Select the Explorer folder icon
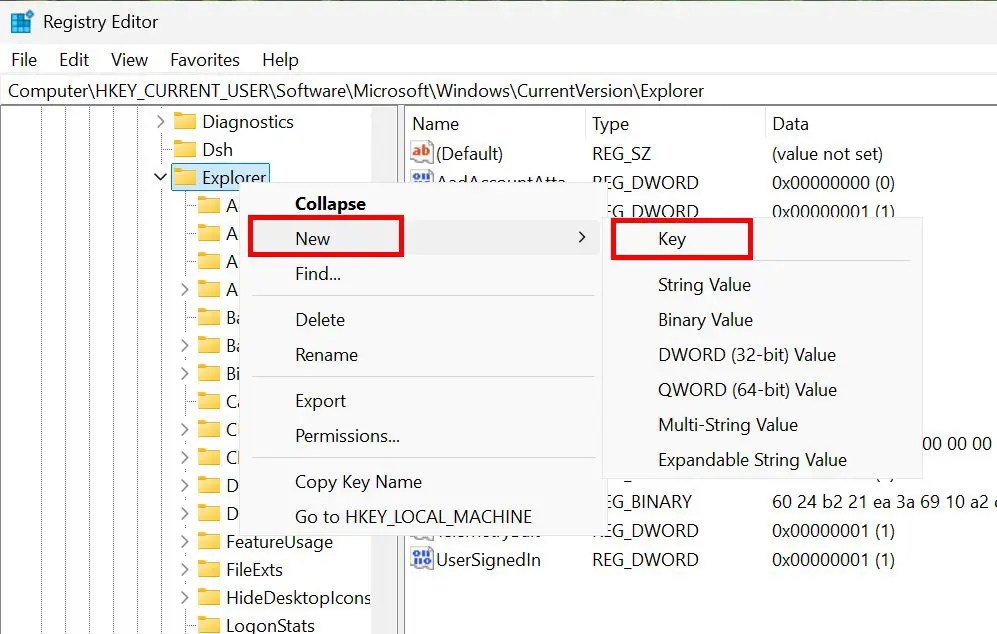This screenshot has height=634, width=997. [185, 177]
